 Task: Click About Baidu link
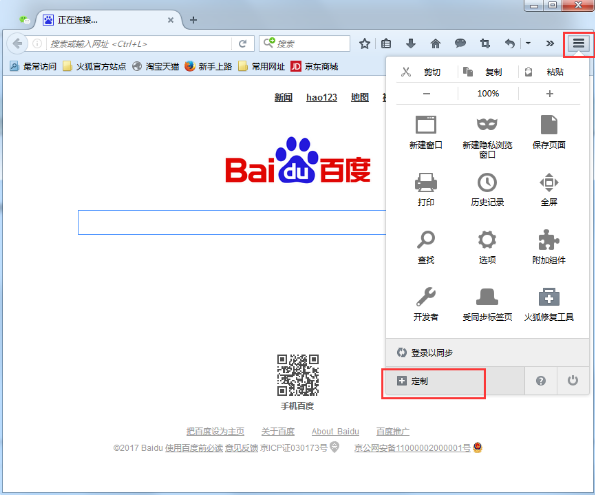pos(335,431)
